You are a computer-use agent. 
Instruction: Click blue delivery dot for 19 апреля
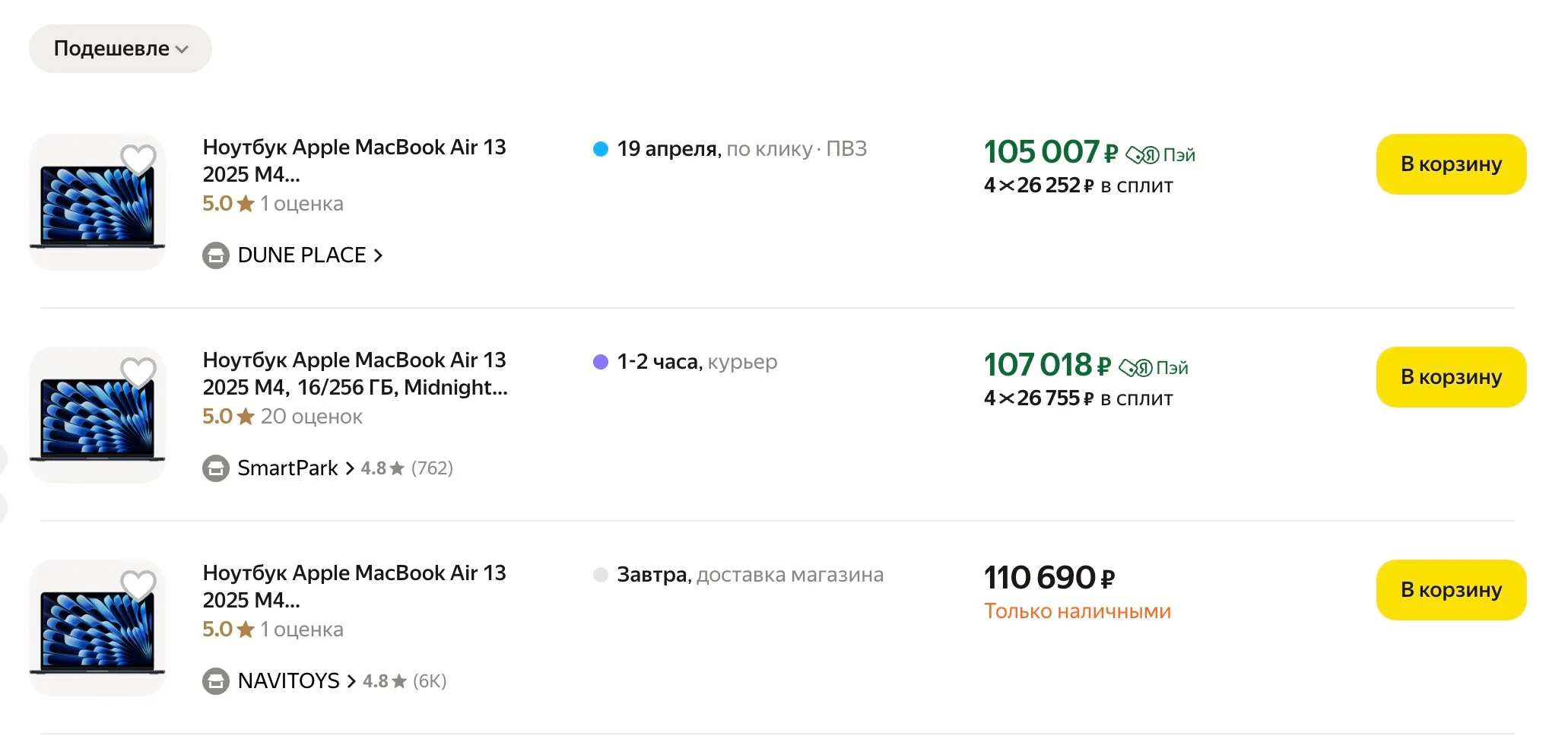[x=601, y=149]
